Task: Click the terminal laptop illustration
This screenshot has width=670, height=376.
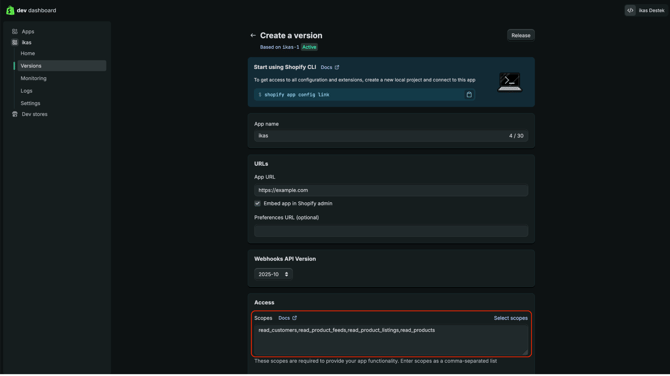Action: click(x=509, y=82)
